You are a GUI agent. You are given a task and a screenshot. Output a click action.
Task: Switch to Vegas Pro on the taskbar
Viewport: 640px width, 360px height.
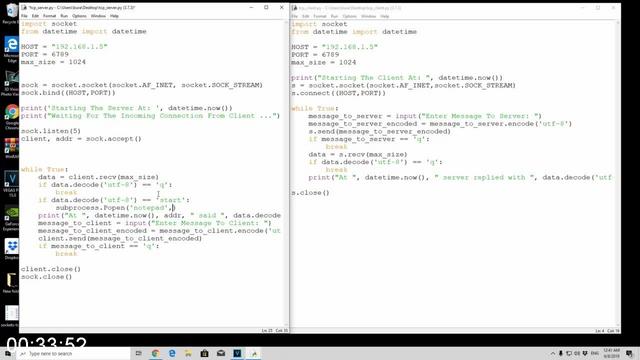click(237, 353)
